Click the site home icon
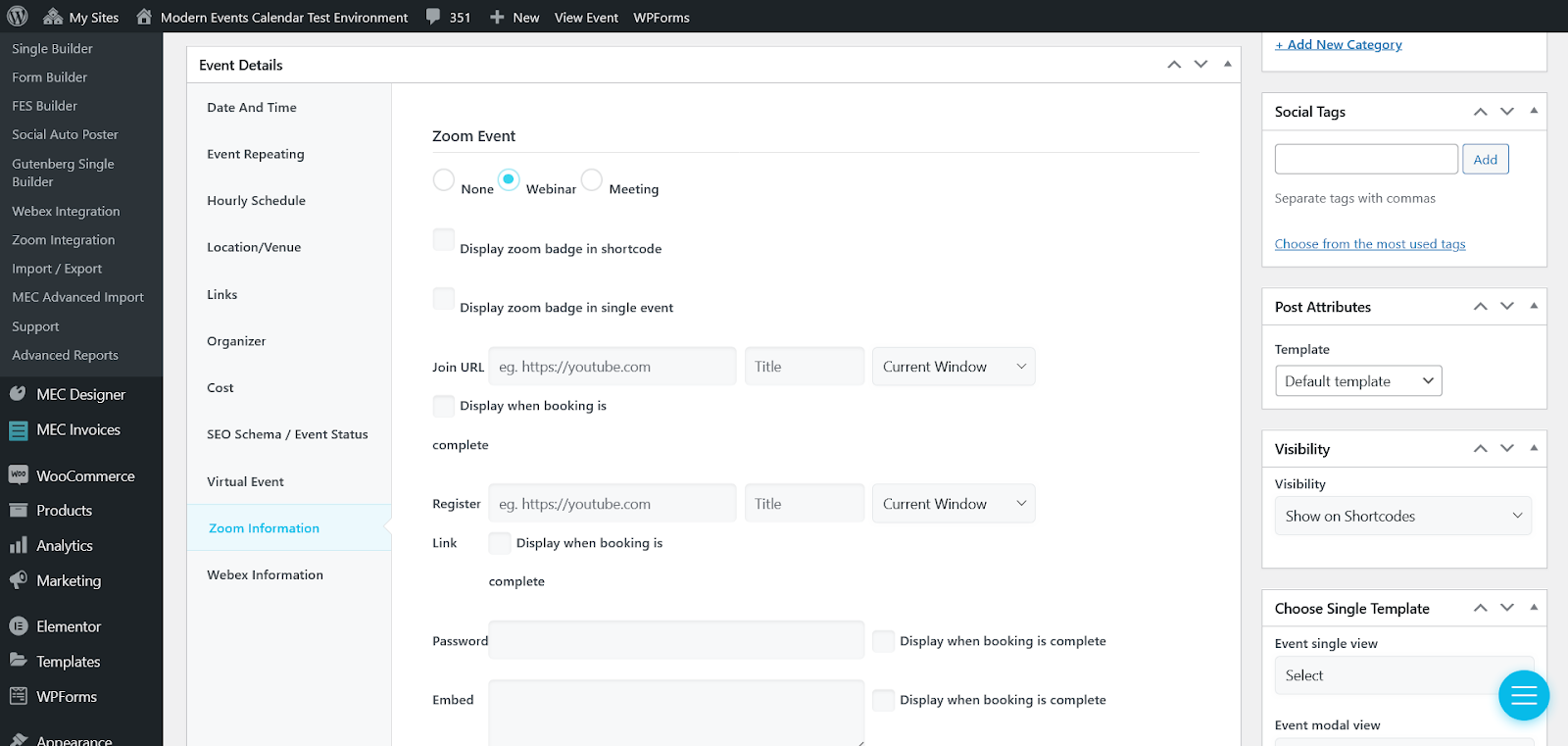 point(144,17)
